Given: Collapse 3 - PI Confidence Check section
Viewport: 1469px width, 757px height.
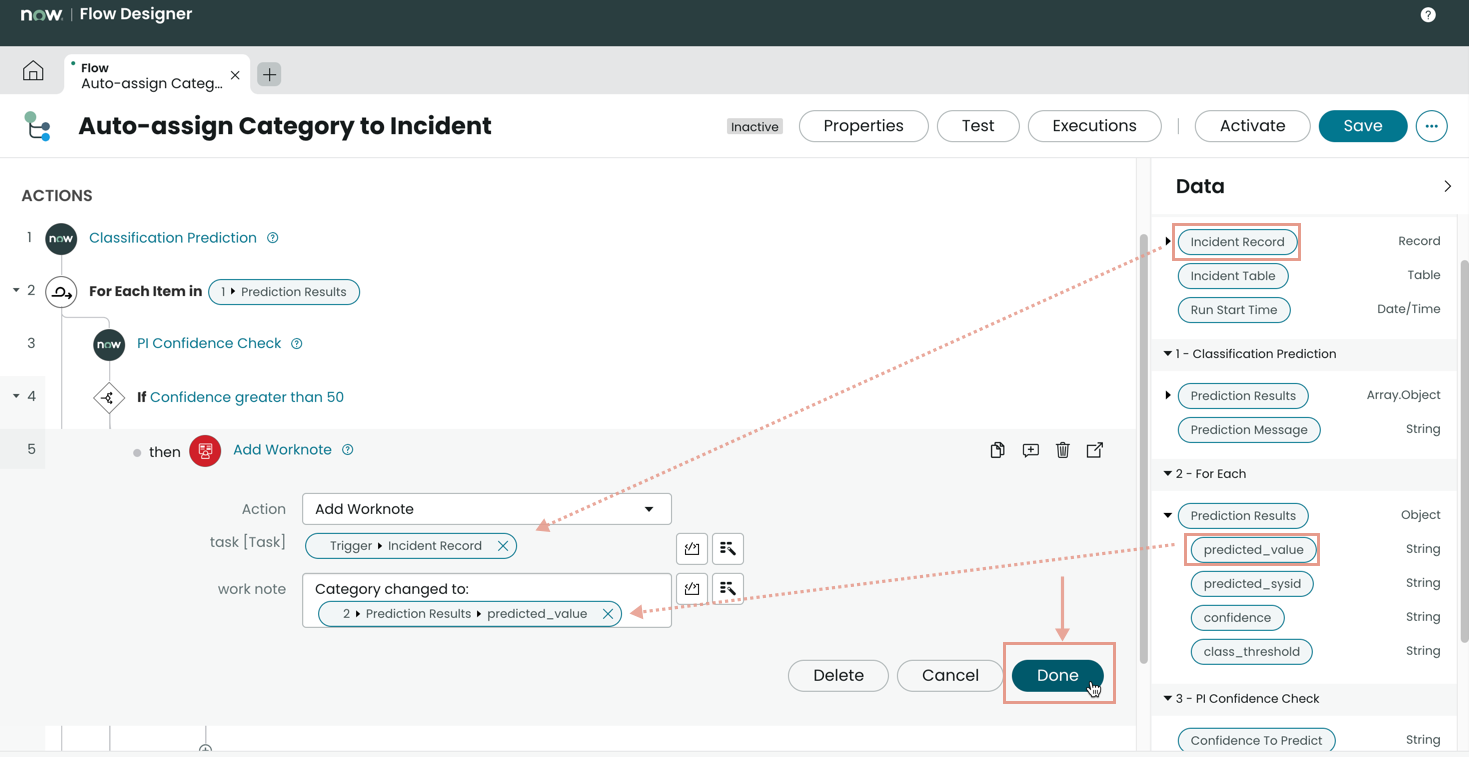Looking at the screenshot, I should 1167,699.
